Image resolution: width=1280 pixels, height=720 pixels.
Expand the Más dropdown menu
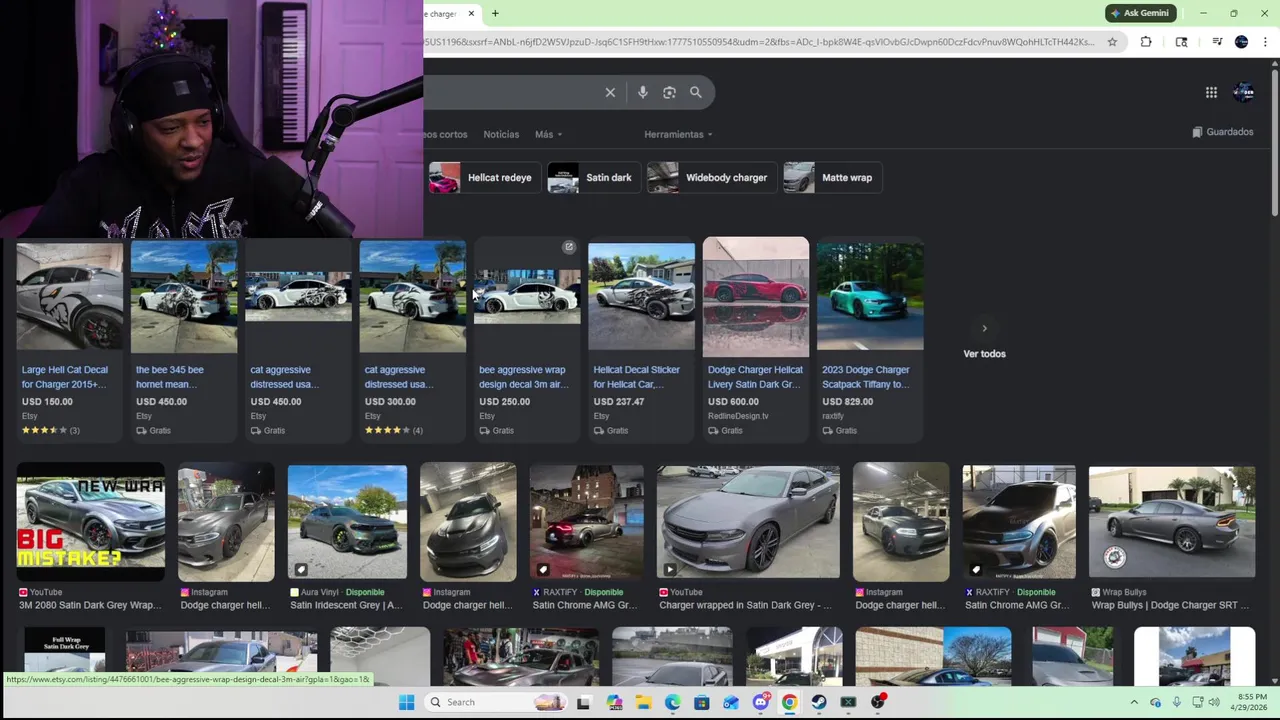click(x=548, y=134)
